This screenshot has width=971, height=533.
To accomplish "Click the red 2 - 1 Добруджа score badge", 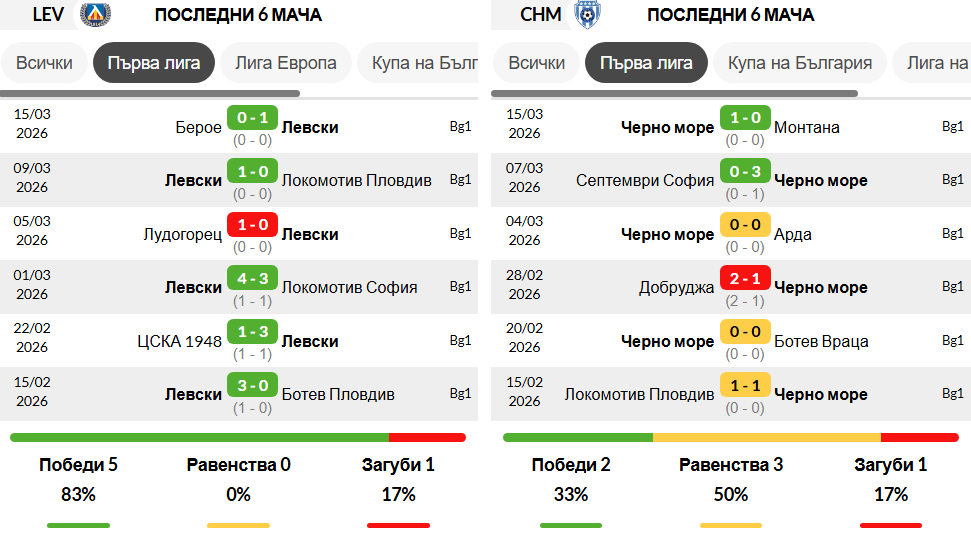I will (745, 278).
